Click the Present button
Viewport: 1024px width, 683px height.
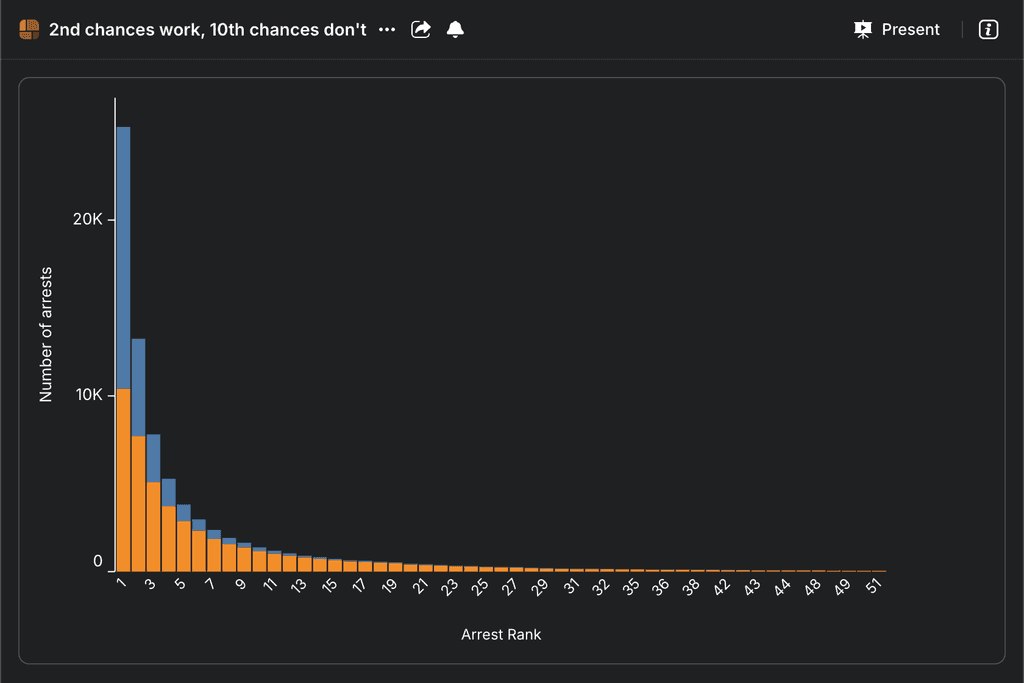(897, 30)
